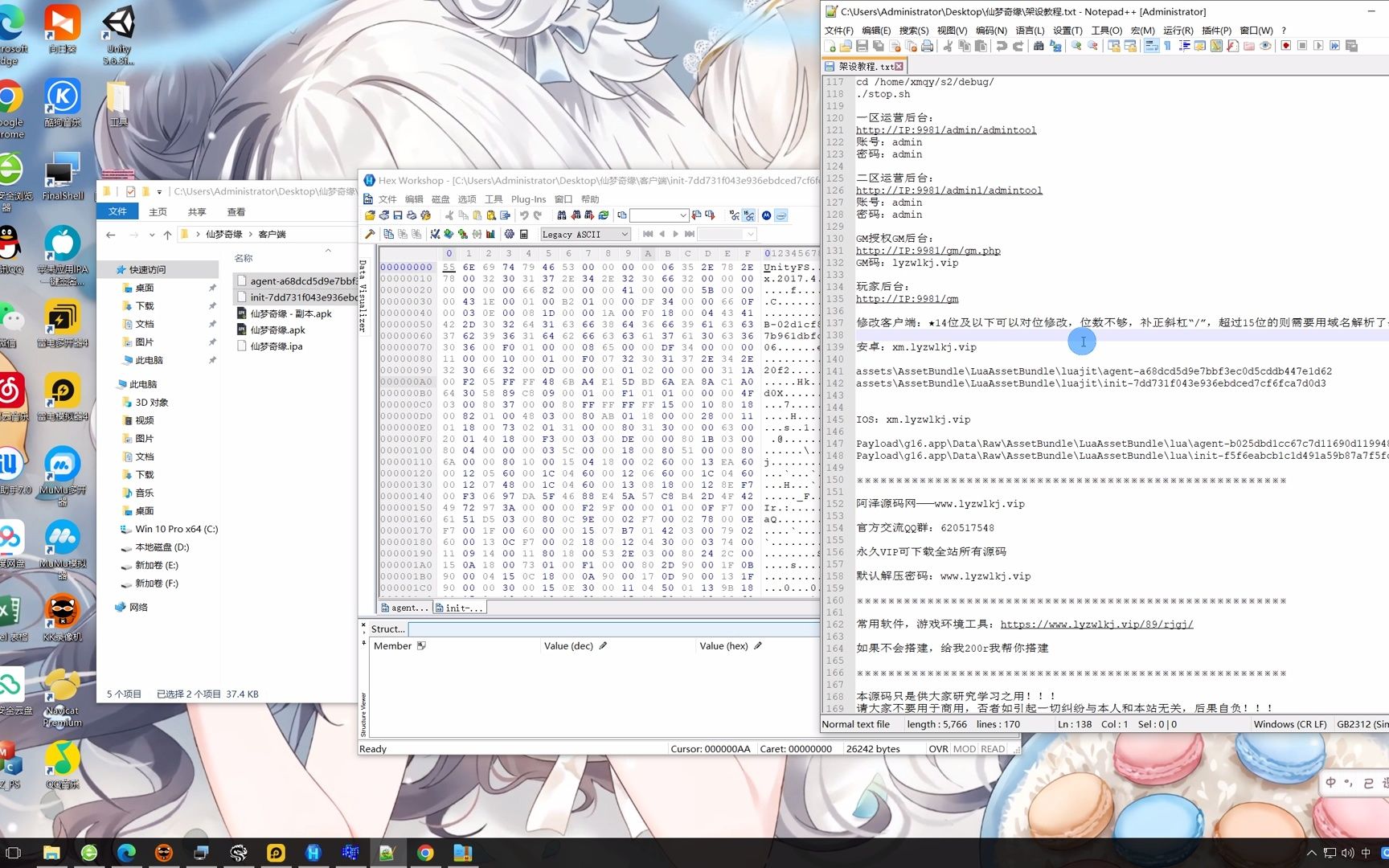Click the Undo arrow in Notepad++ toolbar

click(1002, 46)
